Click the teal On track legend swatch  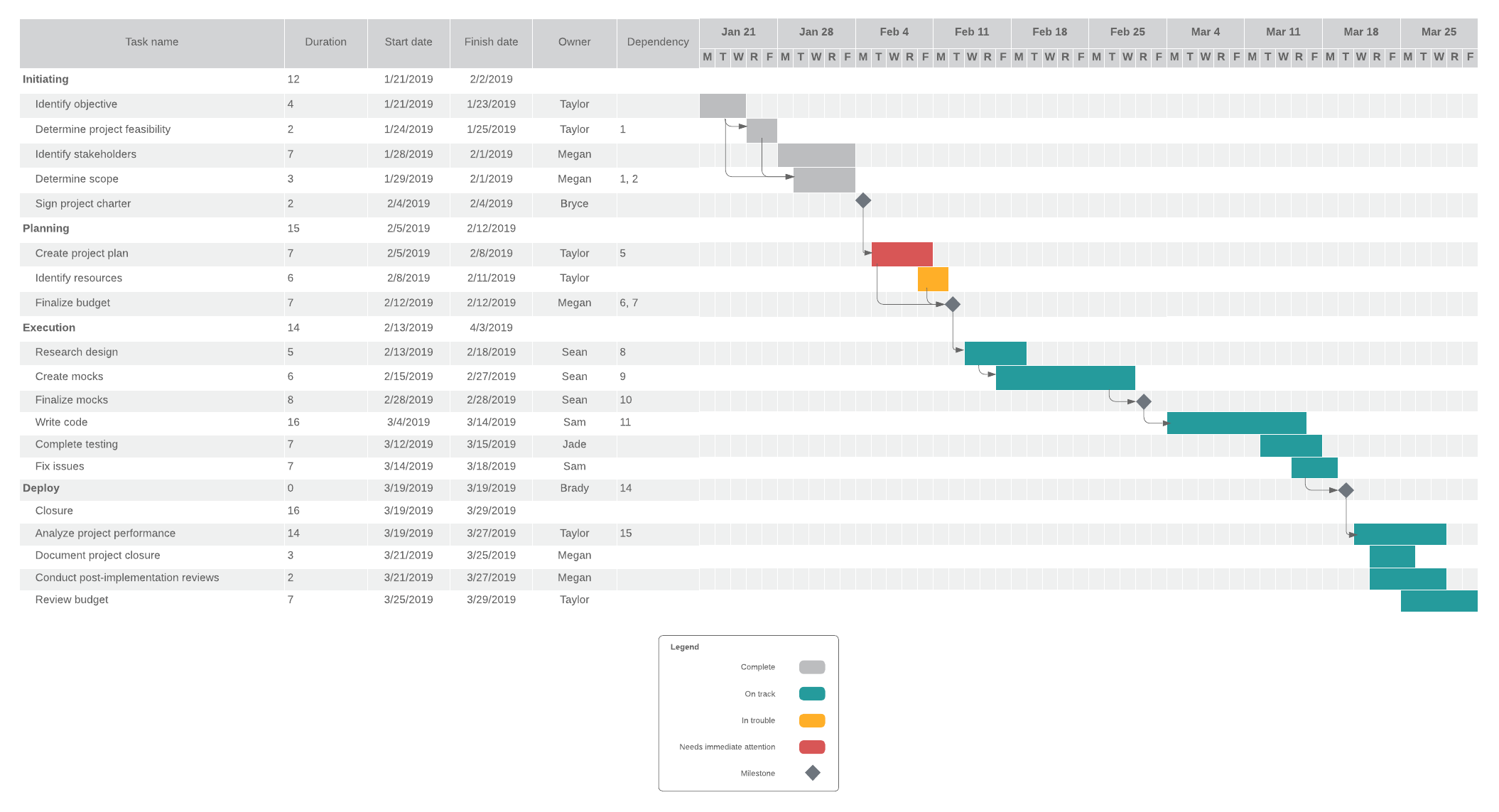[812, 693]
